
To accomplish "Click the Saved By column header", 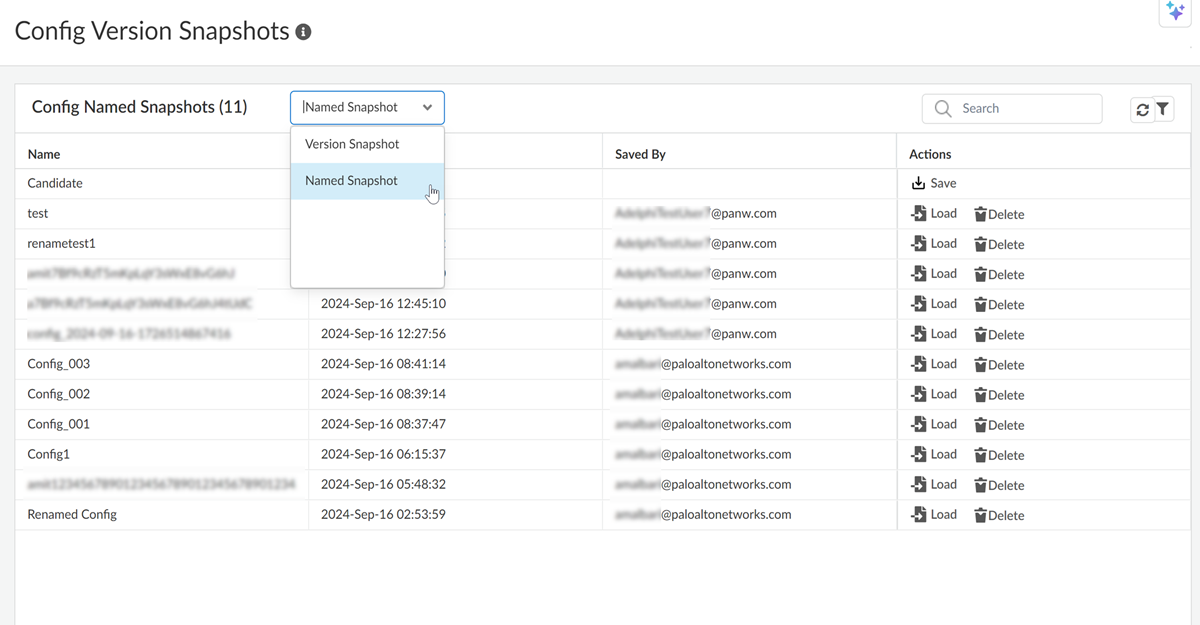I will click(x=640, y=154).
